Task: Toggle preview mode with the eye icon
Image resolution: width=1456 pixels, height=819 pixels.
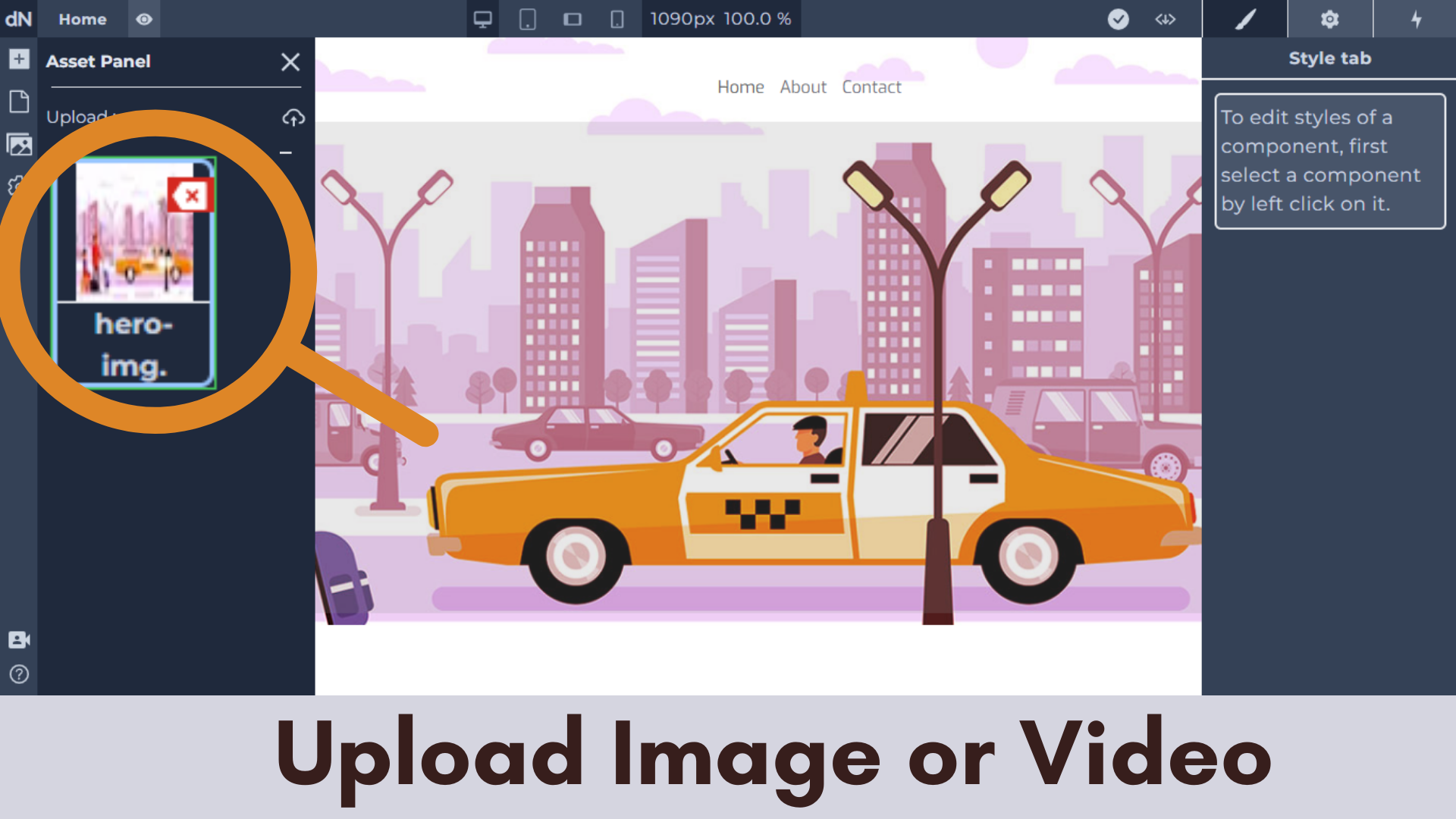Action: tap(144, 19)
